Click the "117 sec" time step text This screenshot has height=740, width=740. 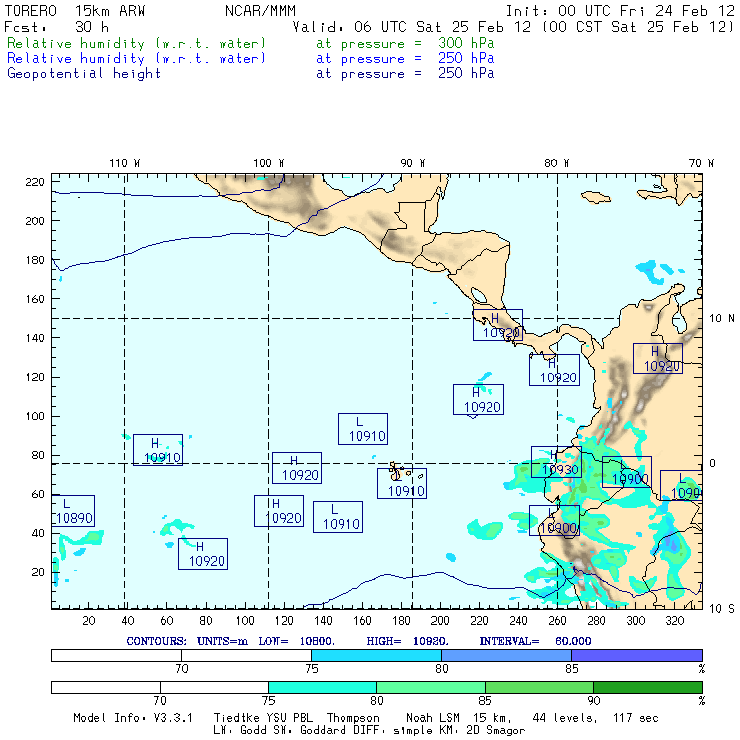coord(636,718)
